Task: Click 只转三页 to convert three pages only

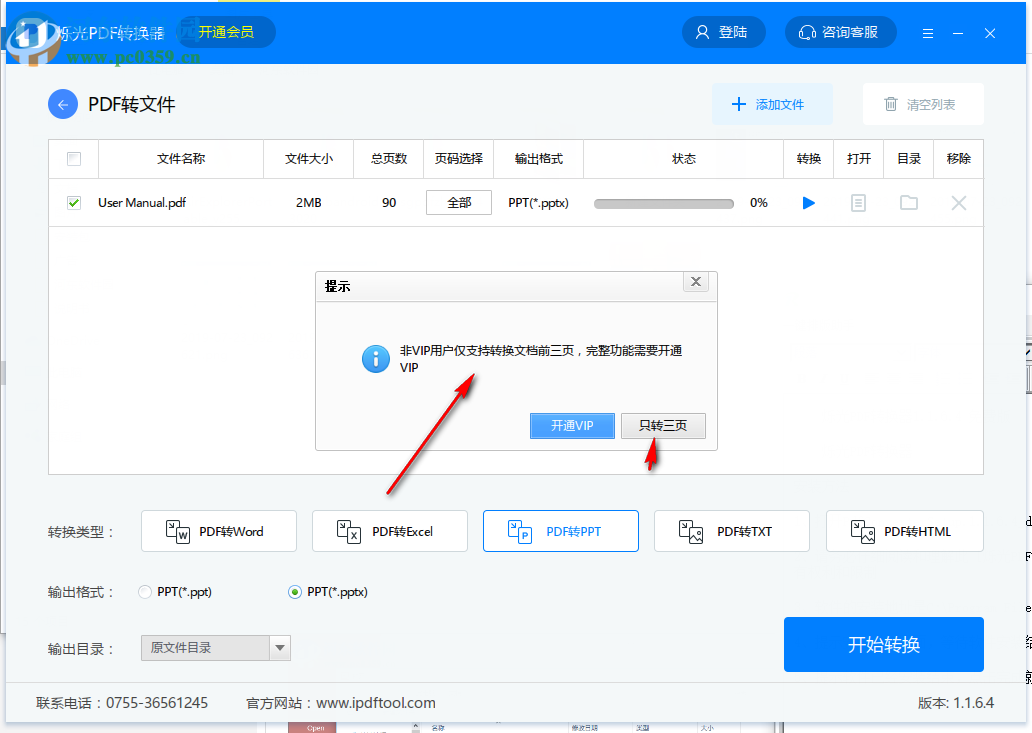Action: (x=663, y=425)
